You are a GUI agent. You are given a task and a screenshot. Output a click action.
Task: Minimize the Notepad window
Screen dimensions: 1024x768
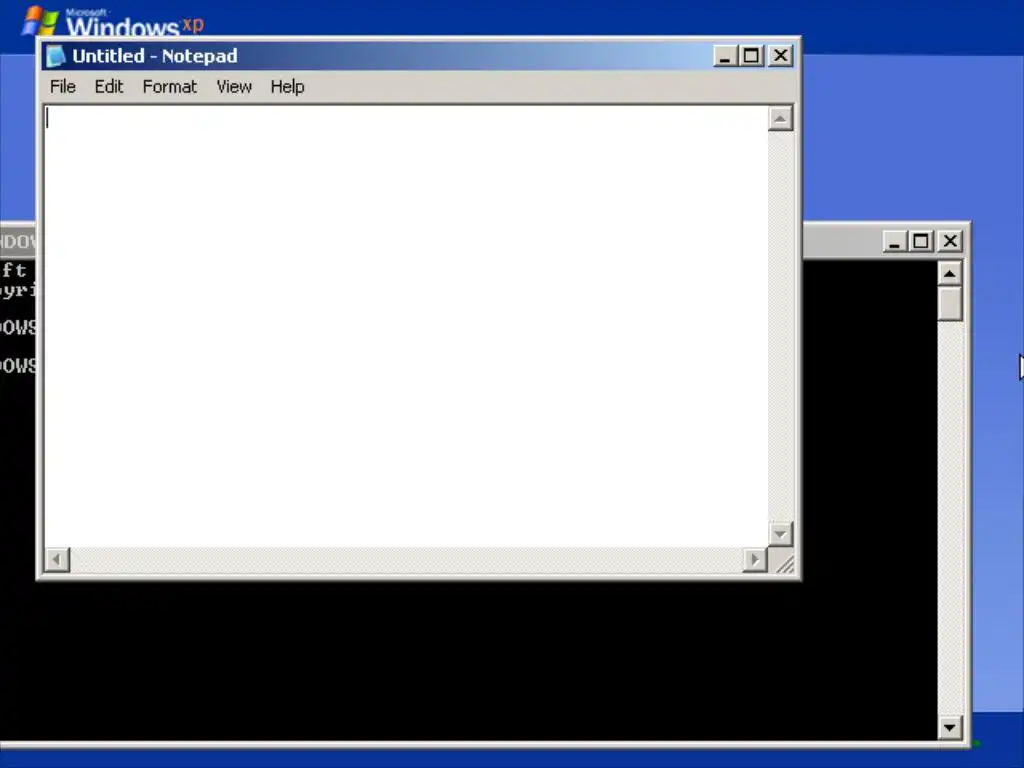tap(724, 56)
